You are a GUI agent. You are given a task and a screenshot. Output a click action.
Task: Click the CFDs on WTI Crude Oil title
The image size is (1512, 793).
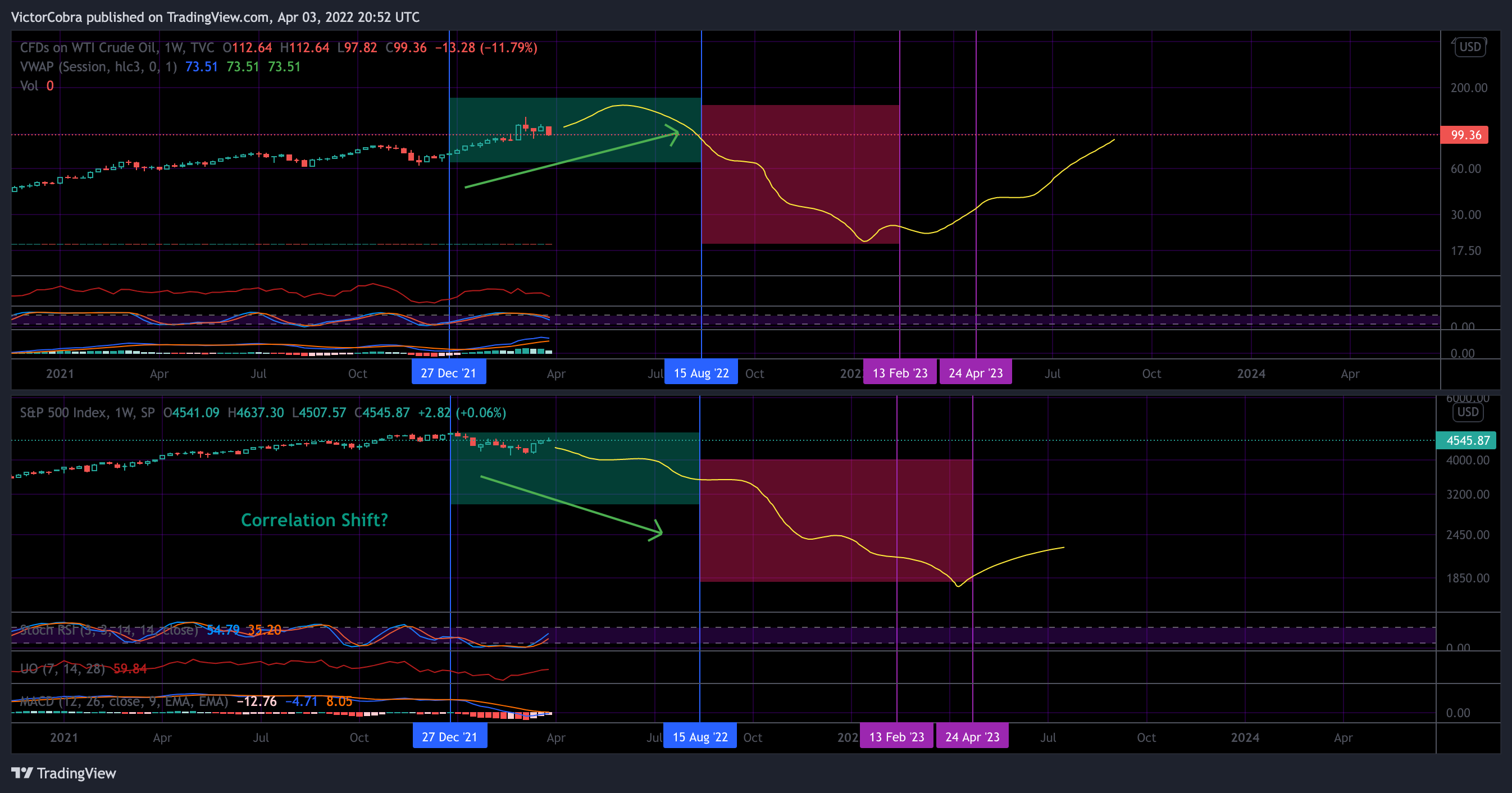[117, 48]
